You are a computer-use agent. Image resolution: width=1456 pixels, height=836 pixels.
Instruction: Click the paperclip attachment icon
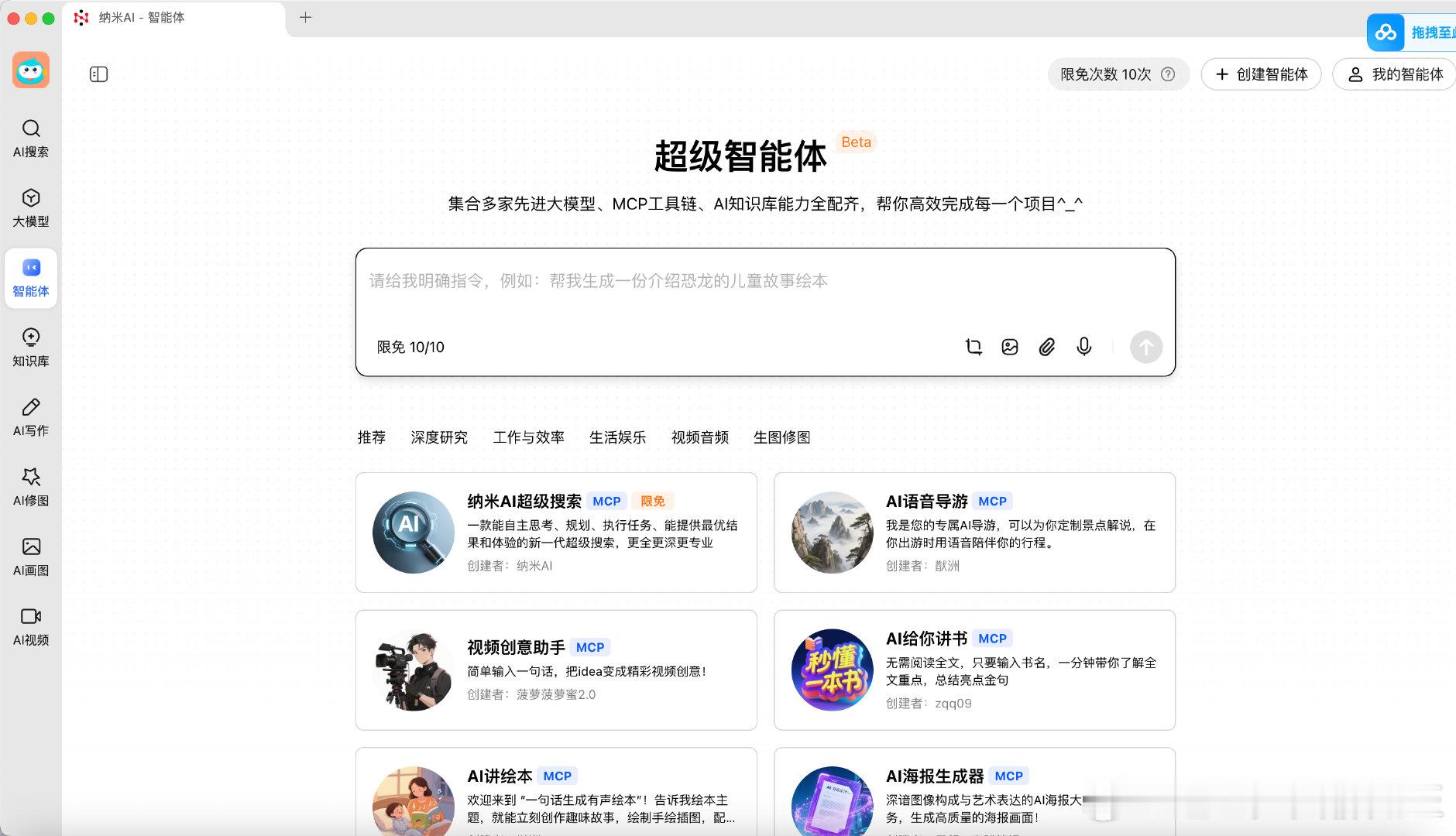pyautogui.click(x=1047, y=347)
